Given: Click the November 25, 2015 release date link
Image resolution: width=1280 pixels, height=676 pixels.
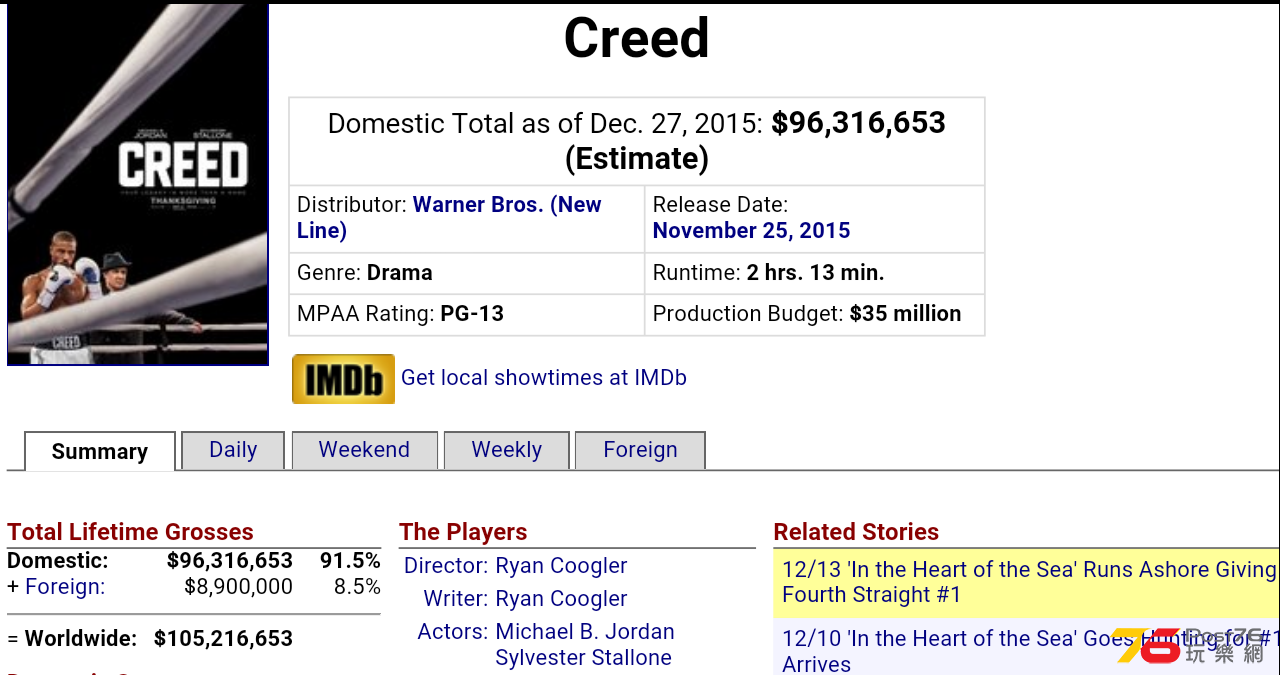Looking at the screenshot, I should tap(751, 231).
